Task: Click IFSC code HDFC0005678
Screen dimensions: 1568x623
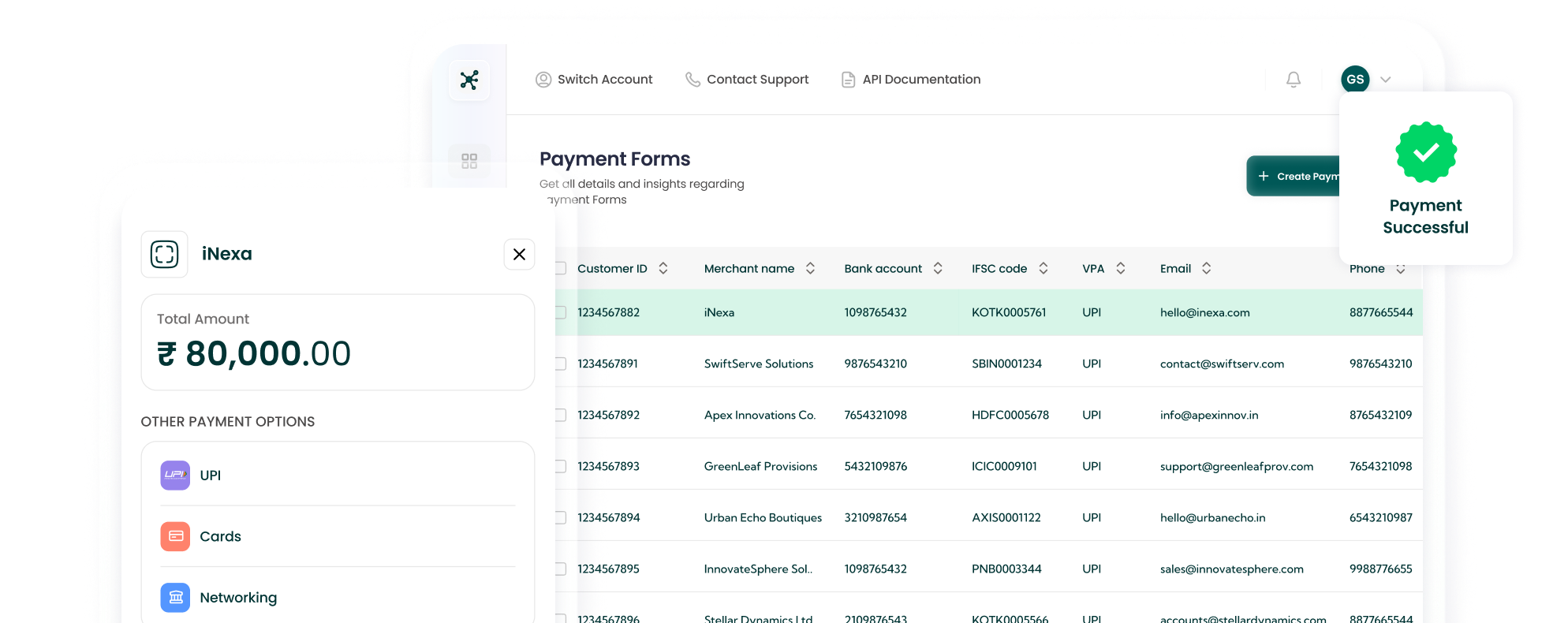Action: point(1010,416)
